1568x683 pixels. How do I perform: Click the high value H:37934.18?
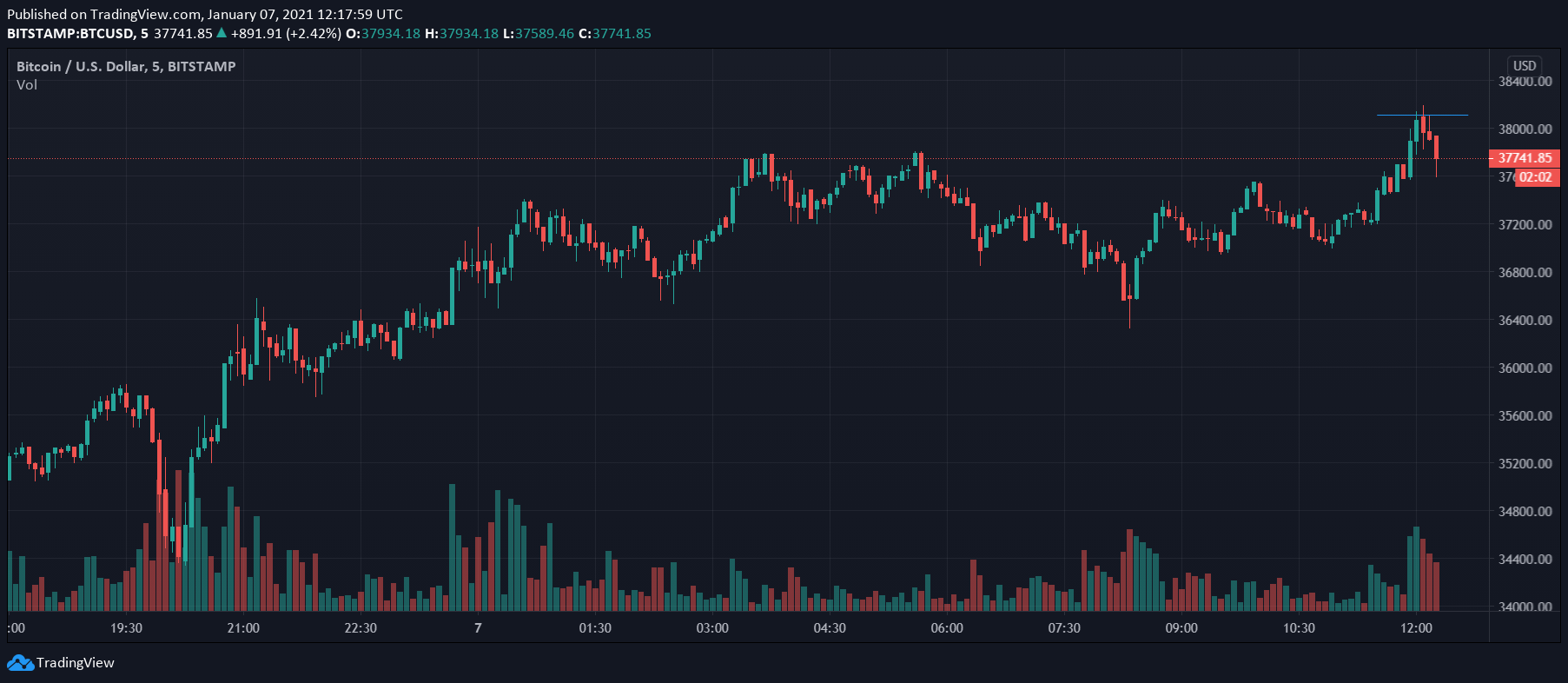click(x=462, y=34)
